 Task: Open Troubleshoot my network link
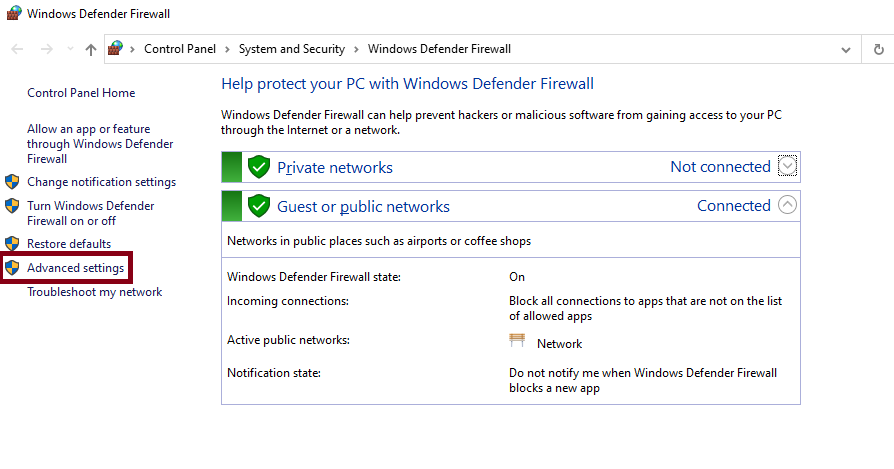95,292
